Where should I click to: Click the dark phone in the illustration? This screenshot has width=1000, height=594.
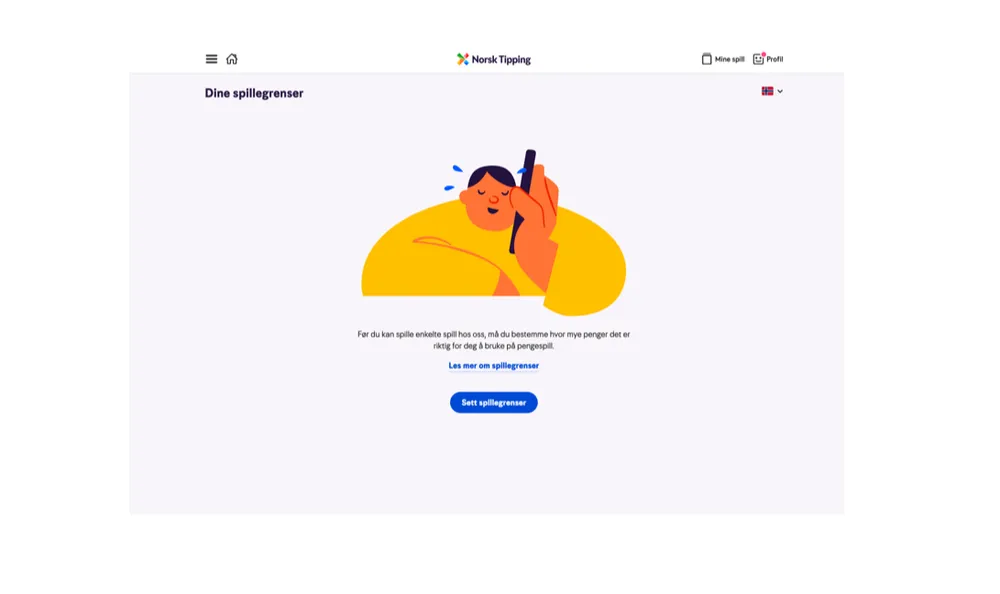pos(522,201)
